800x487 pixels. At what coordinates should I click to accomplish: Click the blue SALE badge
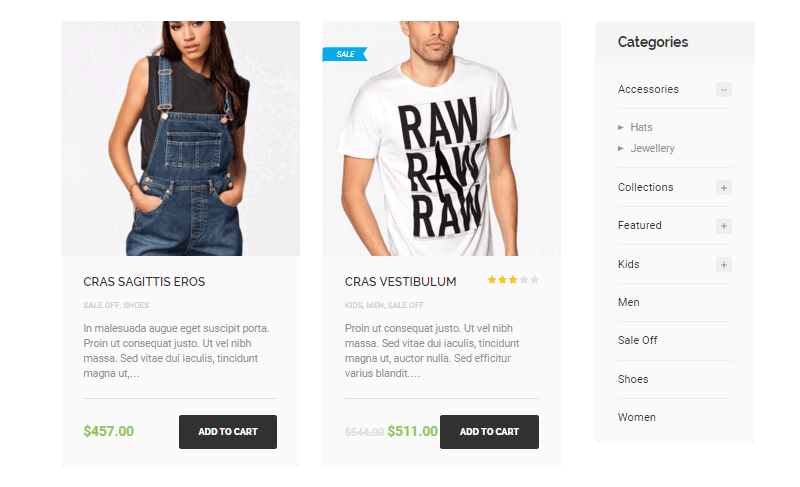tap(345, 54)
